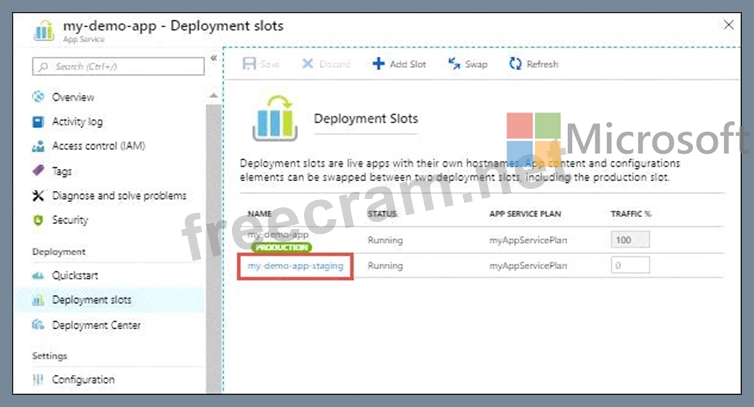This screenshot has width=754, height=407.
Task: Click the sidebar vertical scrollbar
Action: tap(214, 249)
